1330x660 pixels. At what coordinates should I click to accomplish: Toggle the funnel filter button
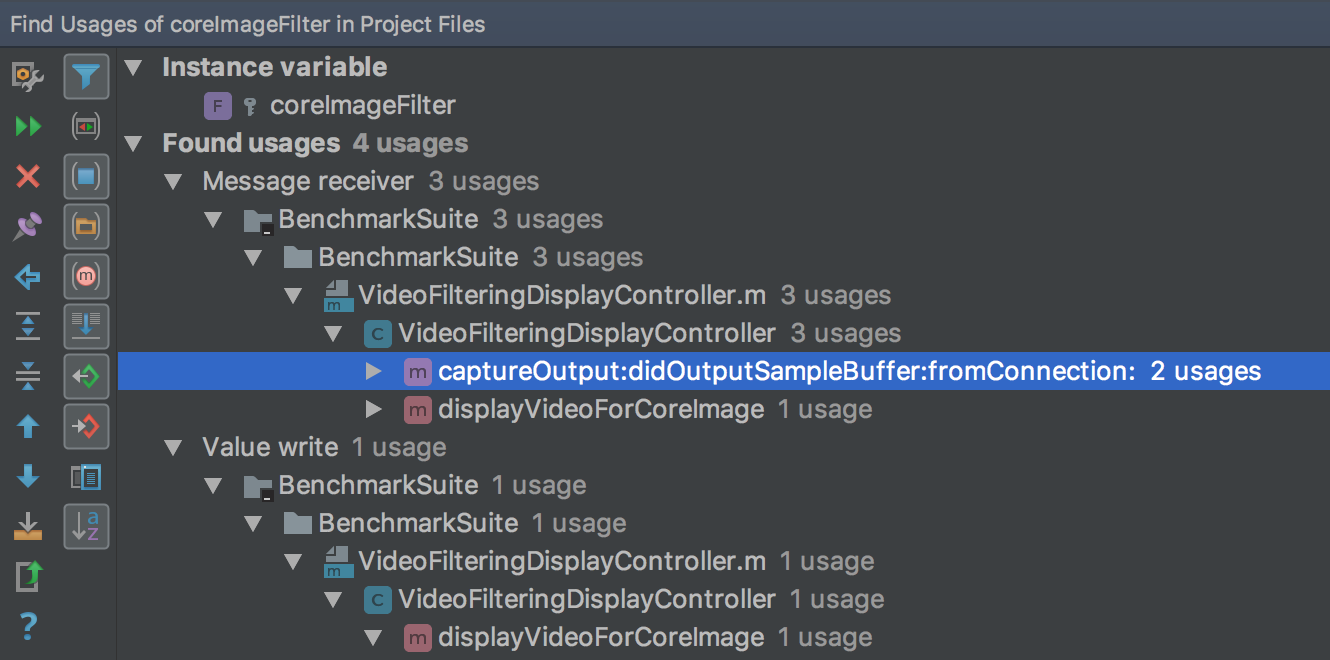coord(86,77)
